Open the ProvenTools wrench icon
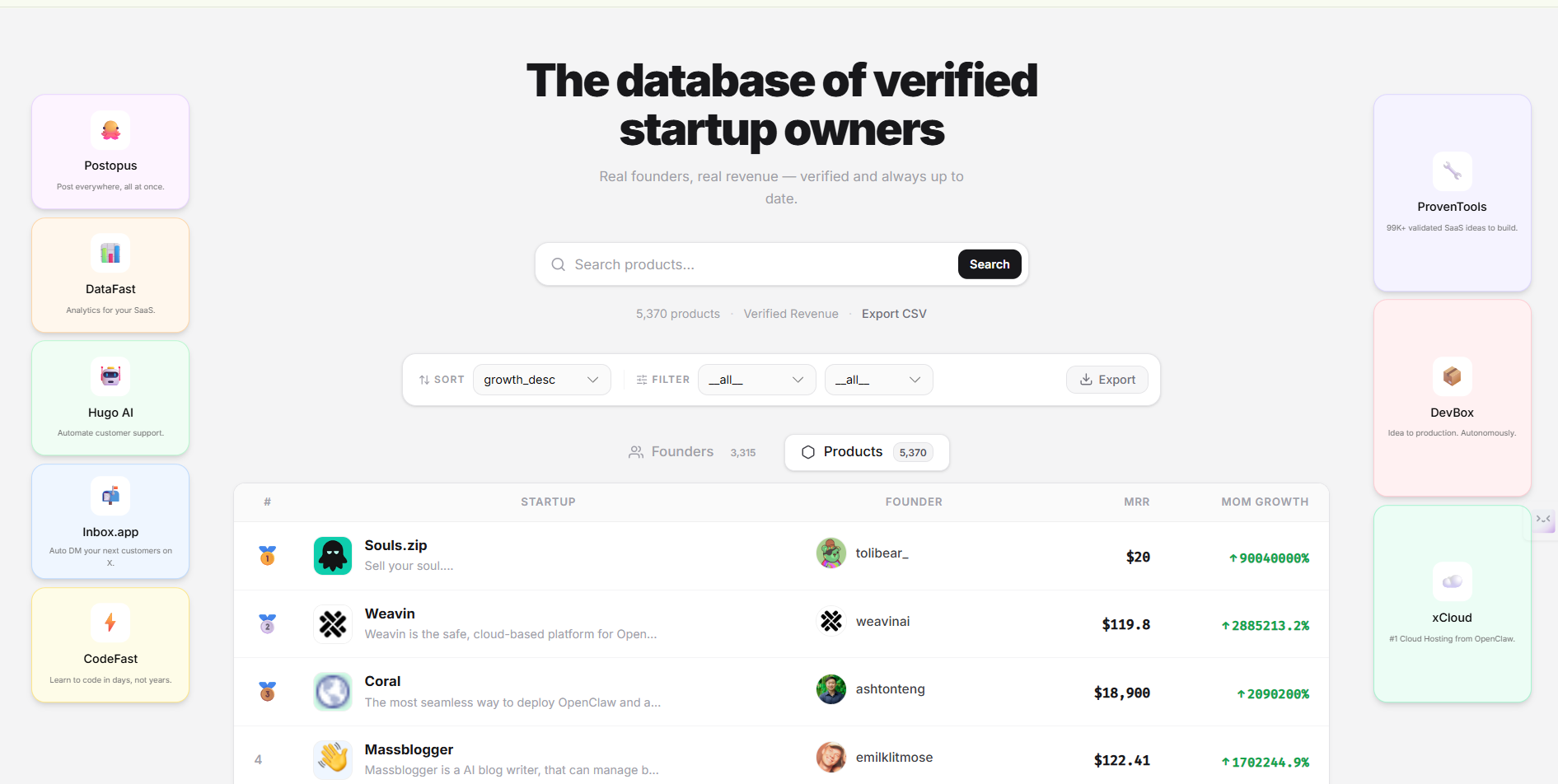1558x784 pixels. 1452,171
